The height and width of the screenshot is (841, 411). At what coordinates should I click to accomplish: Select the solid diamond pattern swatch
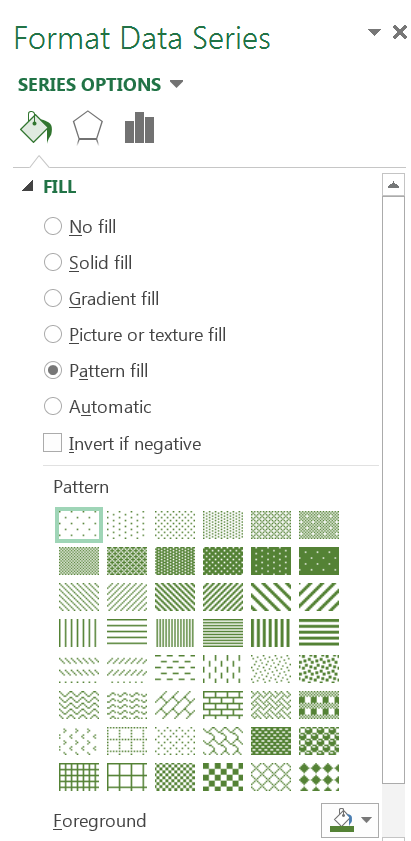(x=319, y=777)
